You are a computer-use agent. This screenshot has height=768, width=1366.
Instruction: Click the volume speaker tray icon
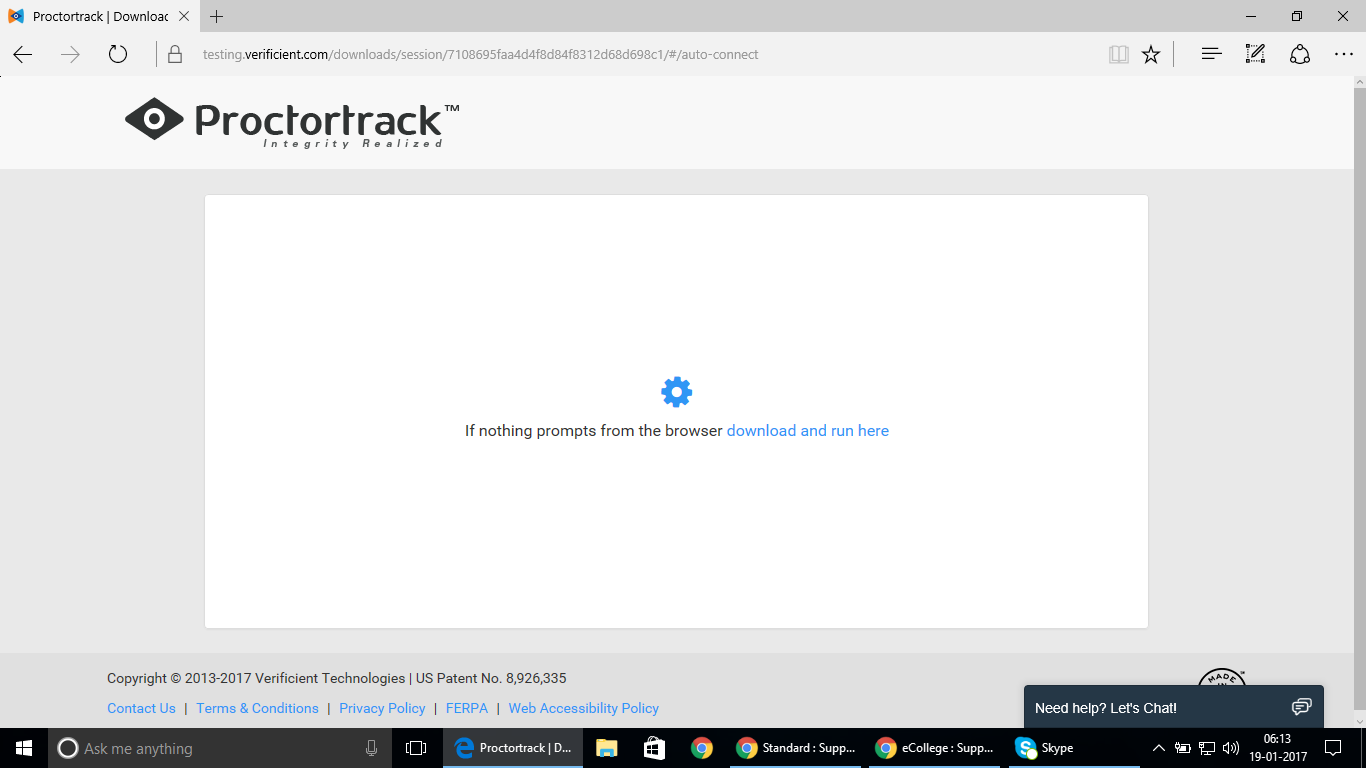coord(1231,748)
